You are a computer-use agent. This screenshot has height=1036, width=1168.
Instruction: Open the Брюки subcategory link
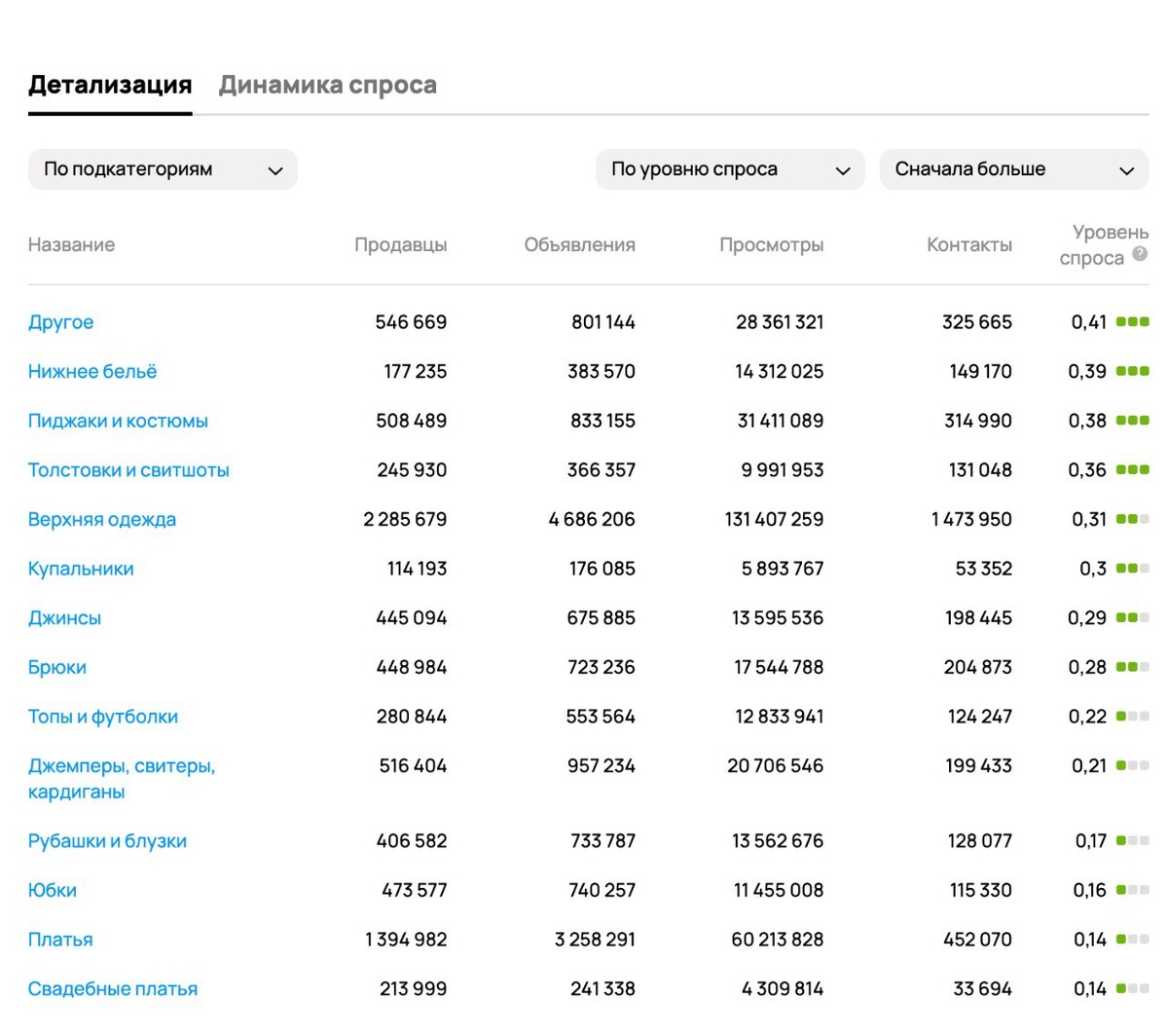click(57, 668)
